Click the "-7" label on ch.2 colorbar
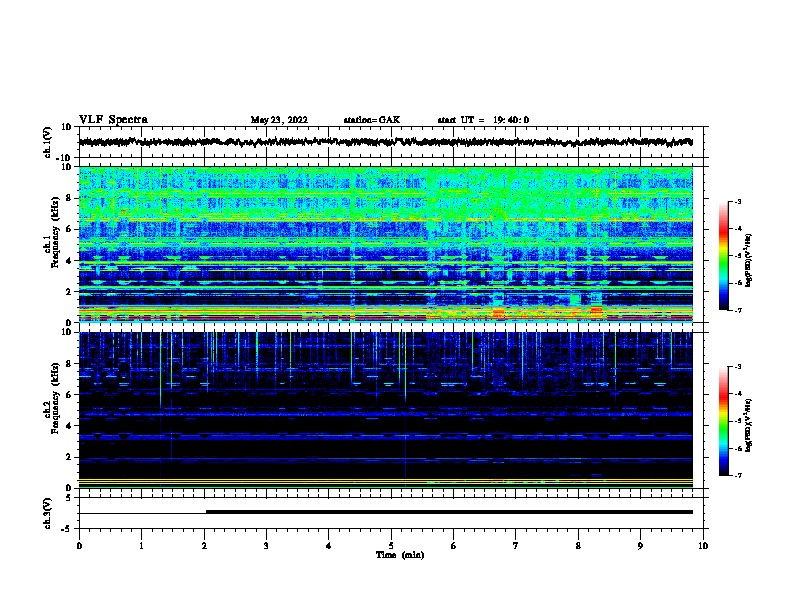This screenshot has width=792, height=612. point(737,475)
